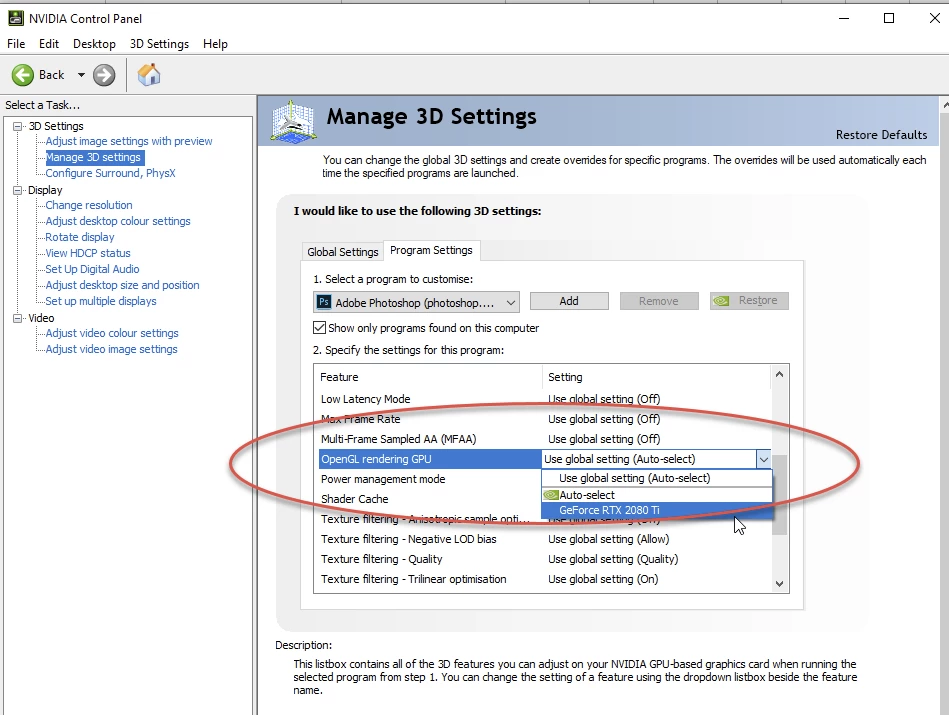The image size is (949, 715).
Task: Open Adjust image settings with preview
Action: click(x=129, y=141)
